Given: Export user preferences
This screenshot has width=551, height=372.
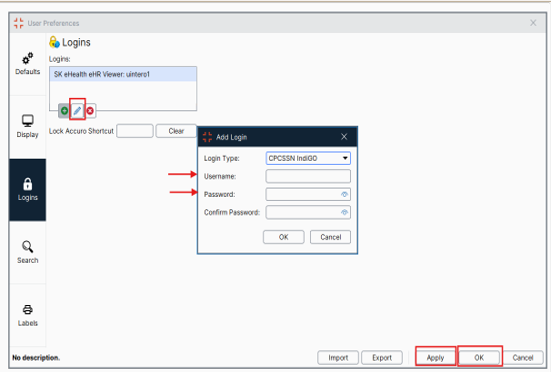Looking at the screenshot, I should click(x=382, y=358).
